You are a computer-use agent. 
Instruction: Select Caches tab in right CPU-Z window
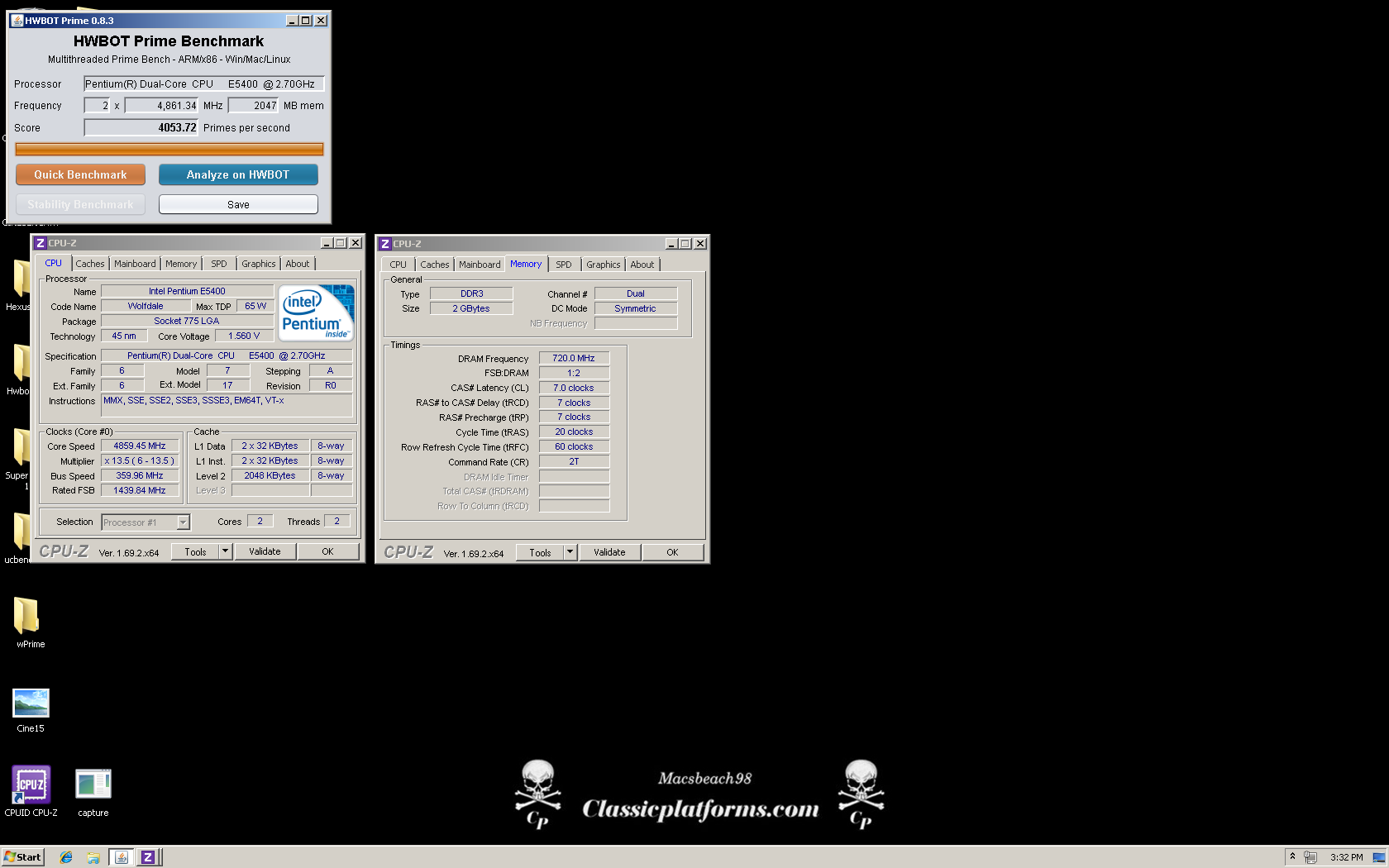[x=435, y=265]
